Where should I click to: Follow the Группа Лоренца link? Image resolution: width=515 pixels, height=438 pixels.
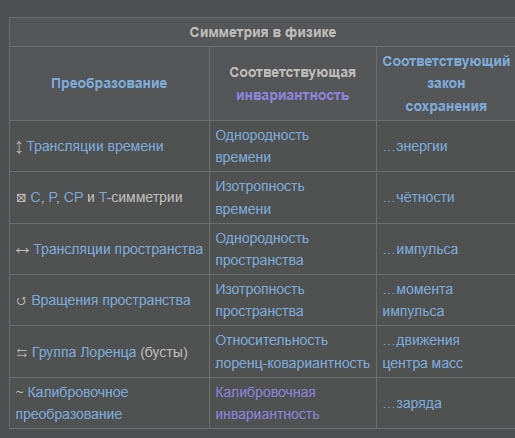[84, 352]
